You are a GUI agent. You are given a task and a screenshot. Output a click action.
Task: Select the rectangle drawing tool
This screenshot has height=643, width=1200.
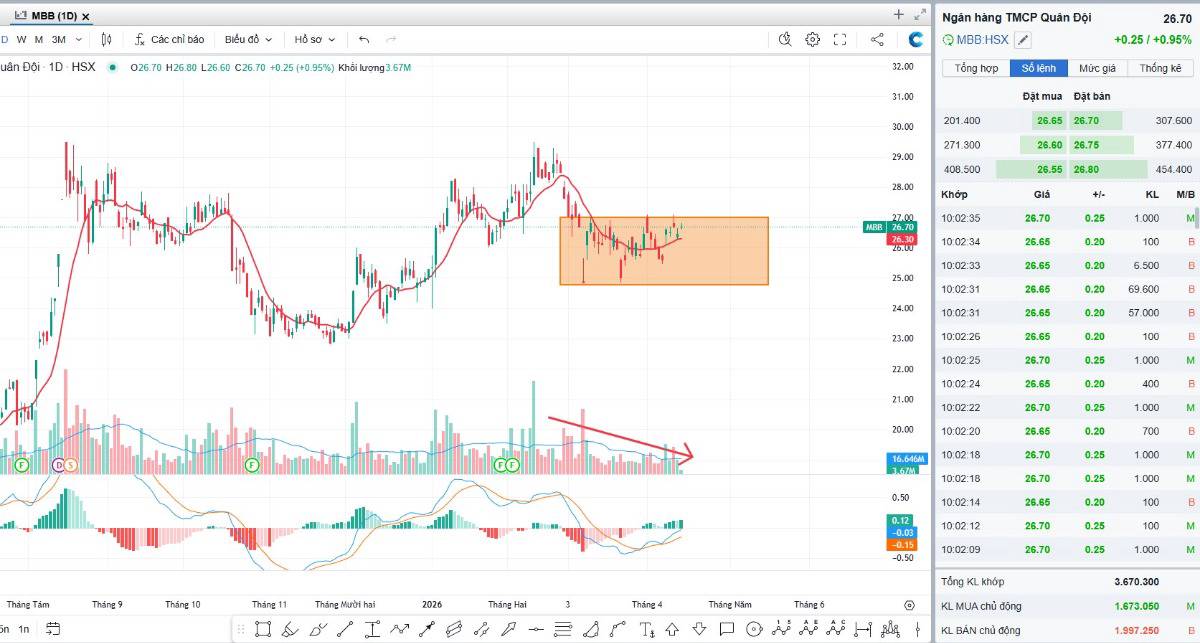[264, 629]
